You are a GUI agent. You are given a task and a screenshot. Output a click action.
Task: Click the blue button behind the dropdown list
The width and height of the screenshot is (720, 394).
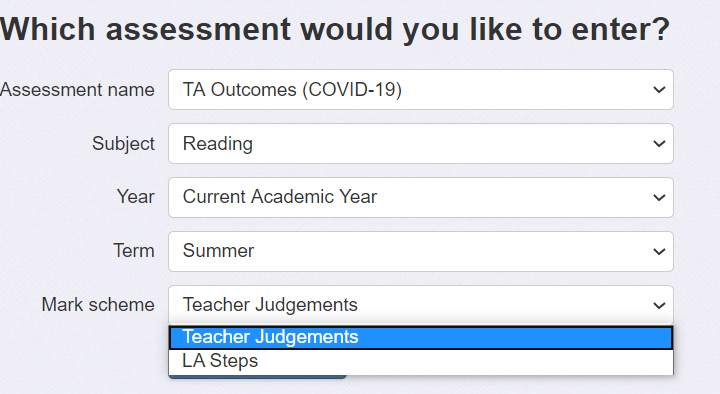click(x=257, y=377)
